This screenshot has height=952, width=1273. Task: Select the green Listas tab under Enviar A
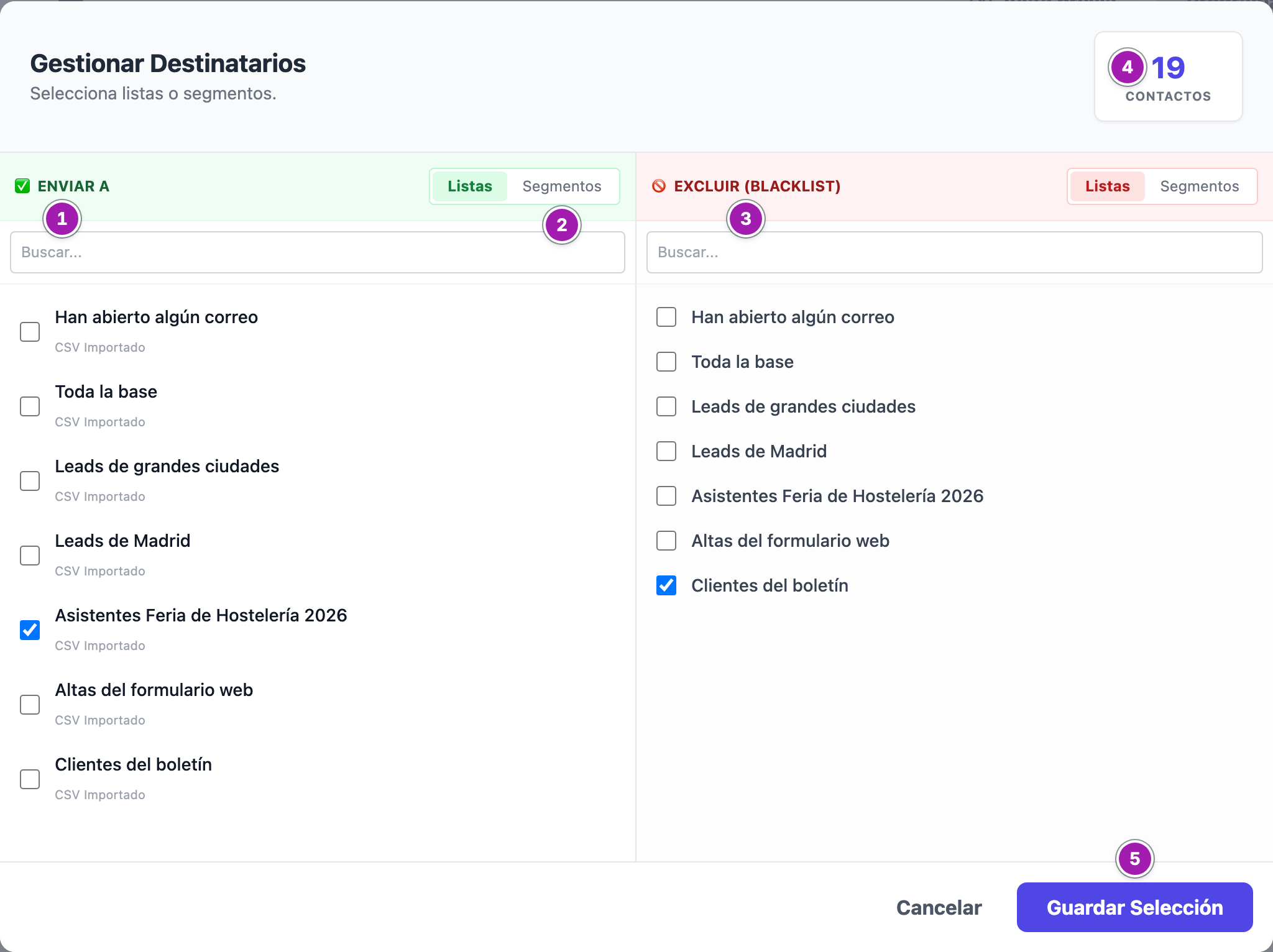click(470, 186)
